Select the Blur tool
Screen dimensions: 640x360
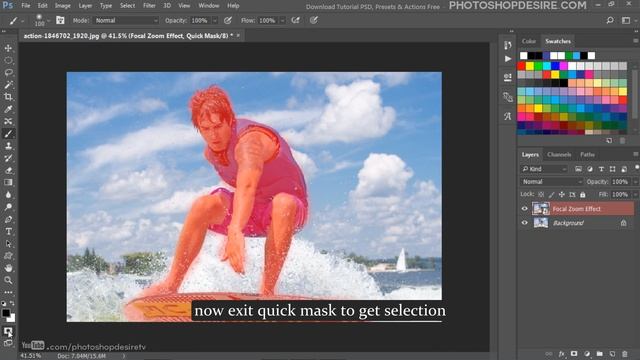[x=8, y=195]
